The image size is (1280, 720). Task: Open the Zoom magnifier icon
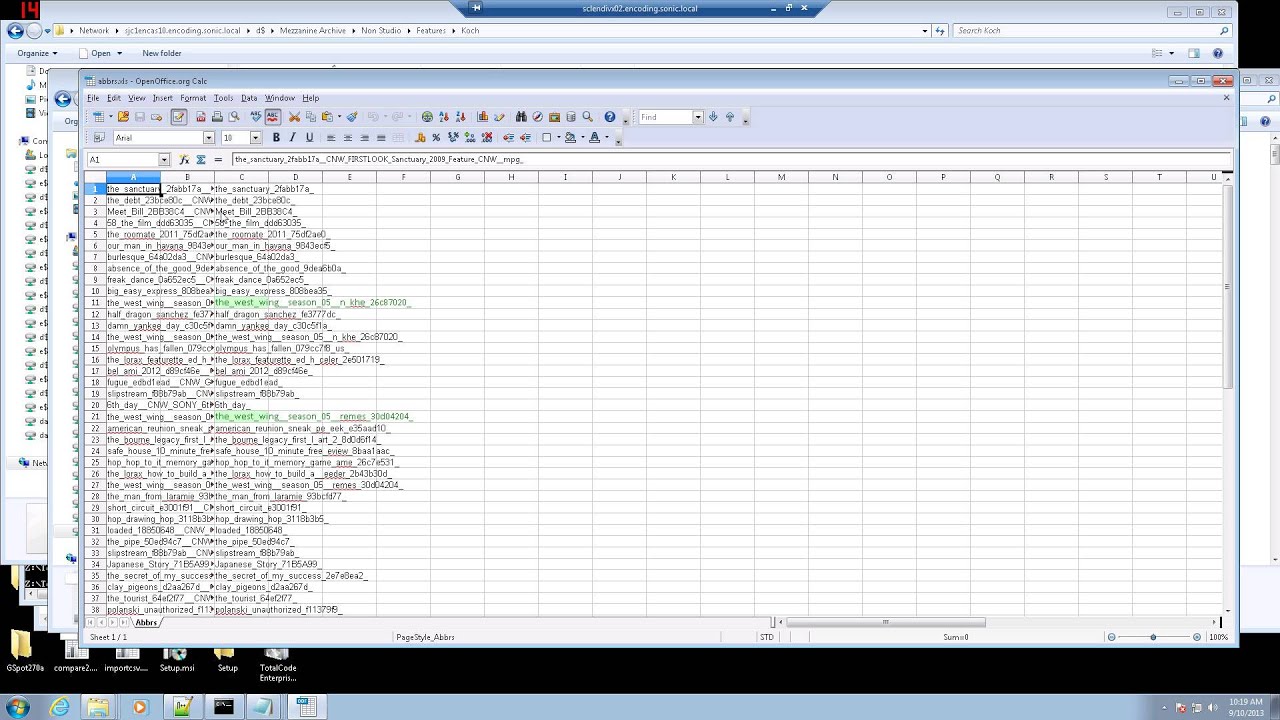click(x=587, y=117)
